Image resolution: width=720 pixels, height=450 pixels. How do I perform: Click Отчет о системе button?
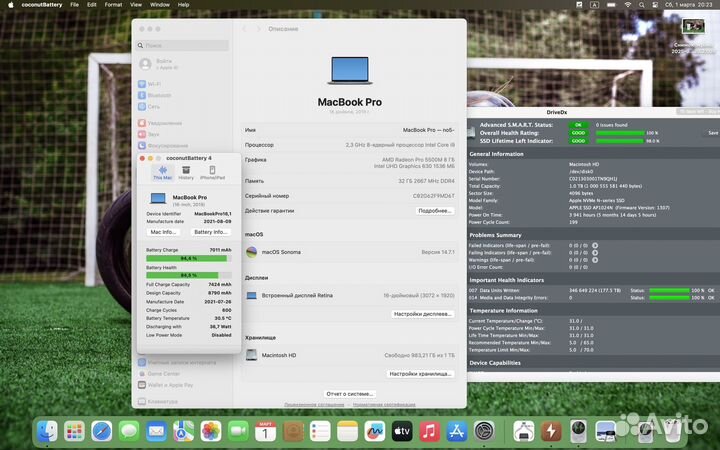349,394
